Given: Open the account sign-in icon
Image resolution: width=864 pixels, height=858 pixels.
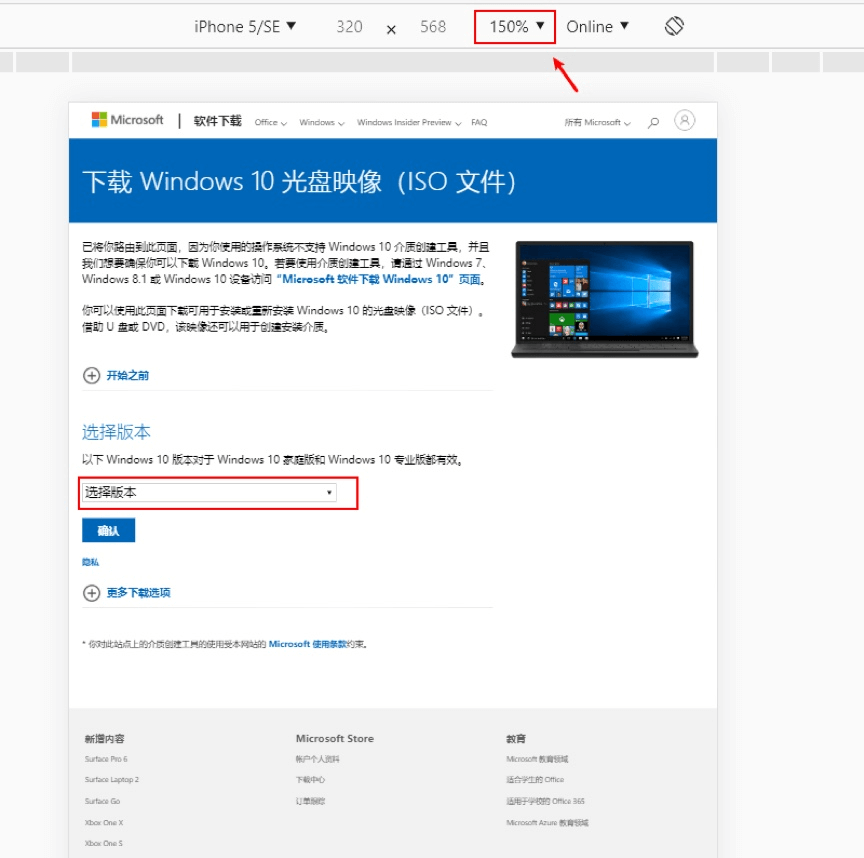Looking at the screenshot, I should 684,120.
